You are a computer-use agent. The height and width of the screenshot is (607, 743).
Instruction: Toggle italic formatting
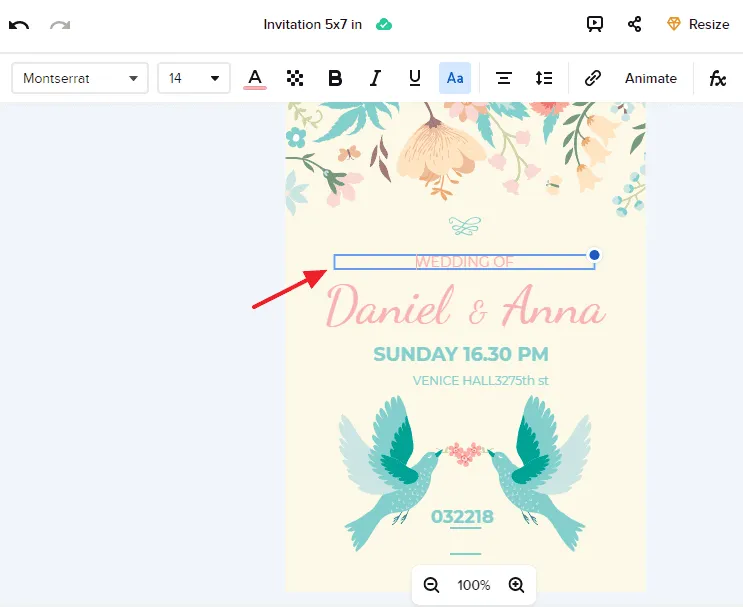pyautogui.click(x=375, y=78)
